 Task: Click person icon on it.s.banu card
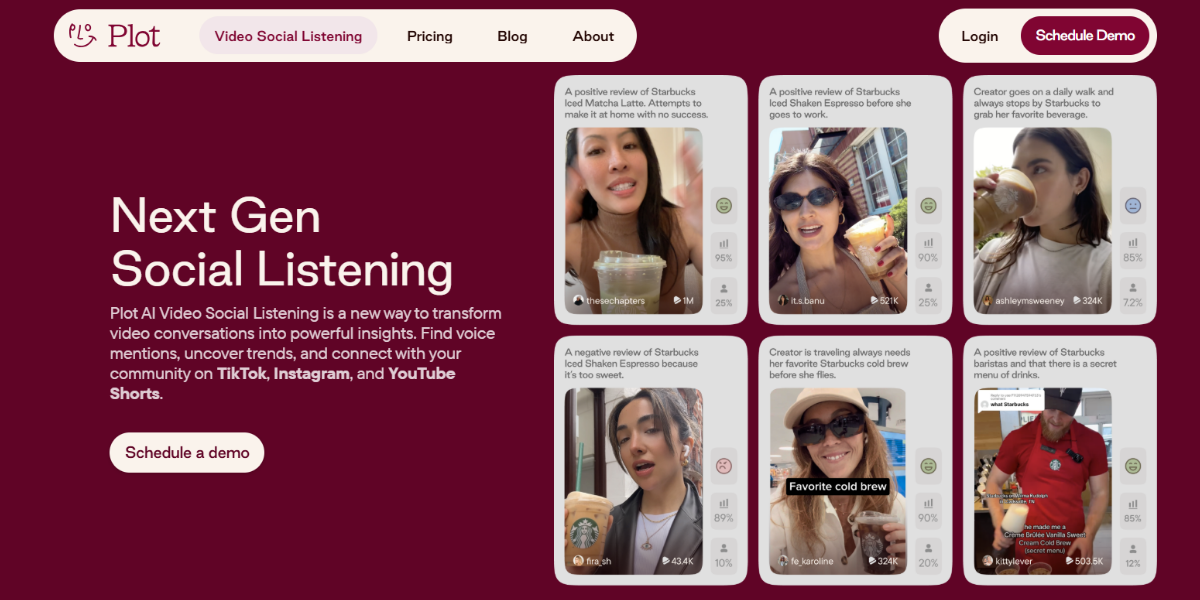click(928, 288)
